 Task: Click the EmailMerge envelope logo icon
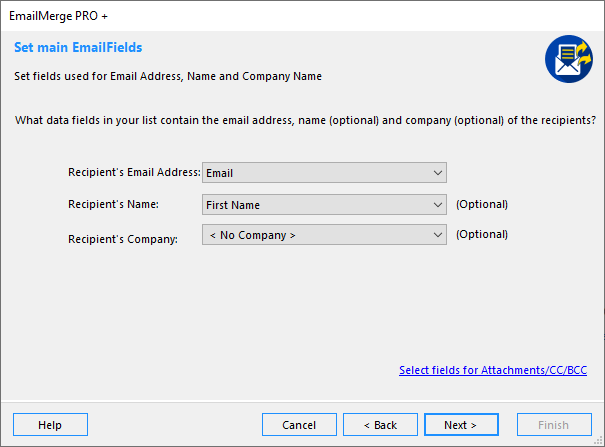pyautogui.click(x=569, y=59)
